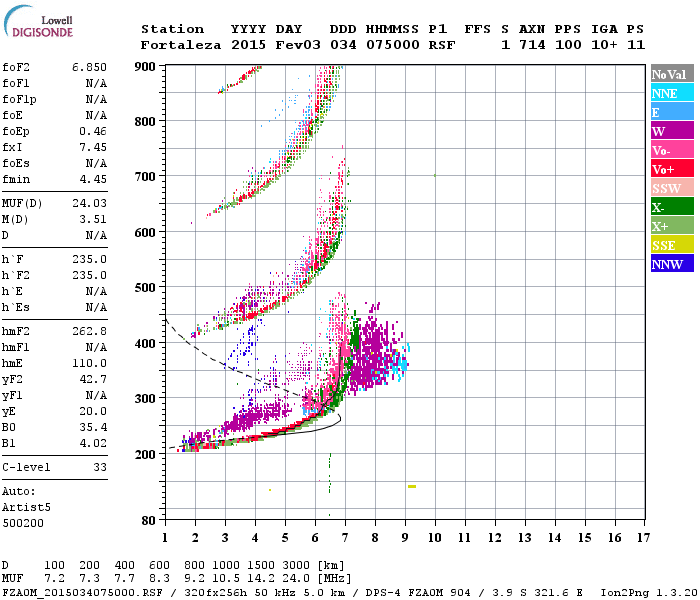The width and height of the screenshot is (700, 600).
Task: Select the Vo- pink legend swatch
Action: 672,150
